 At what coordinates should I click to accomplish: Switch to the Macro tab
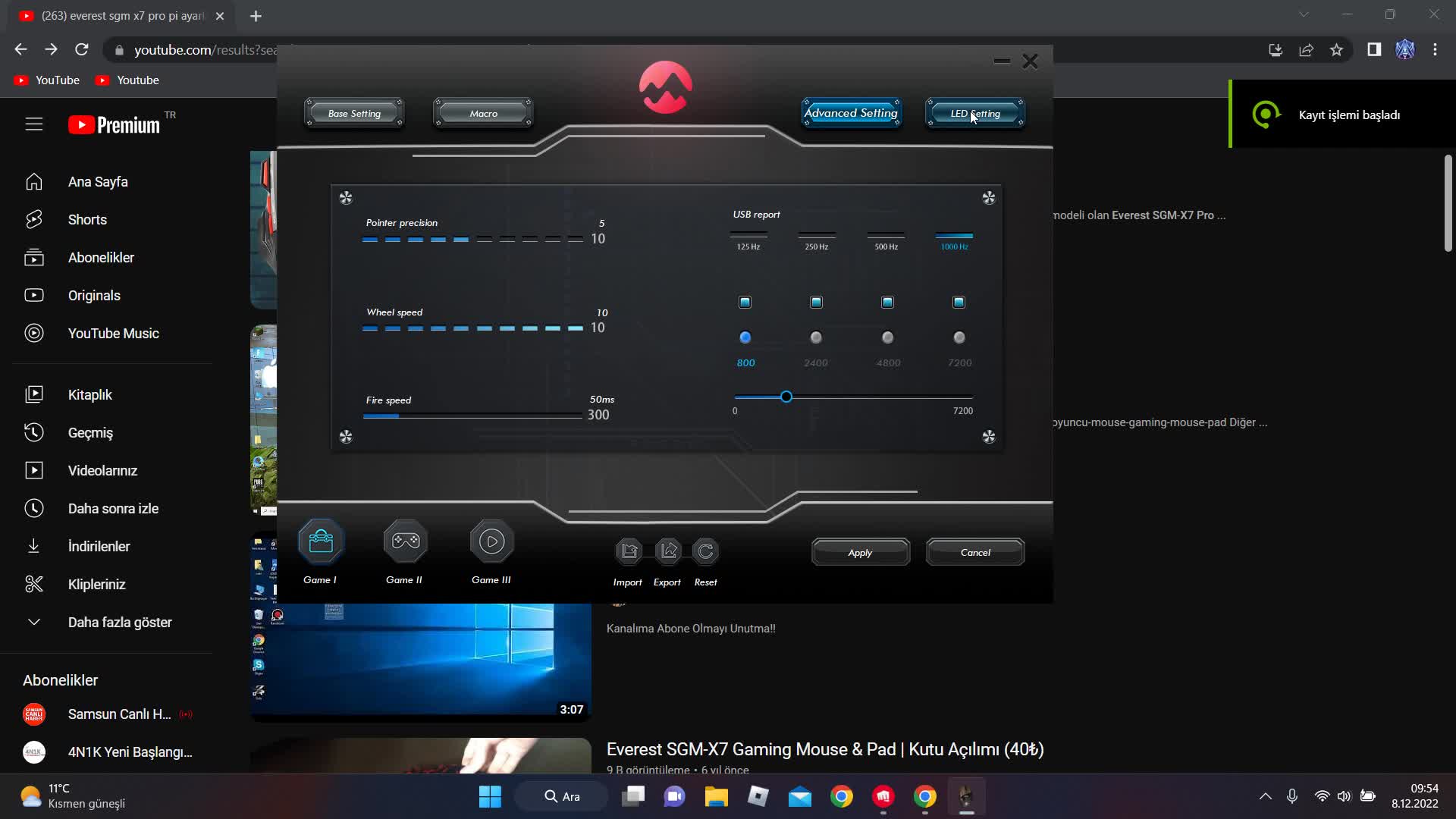(482, 112)
